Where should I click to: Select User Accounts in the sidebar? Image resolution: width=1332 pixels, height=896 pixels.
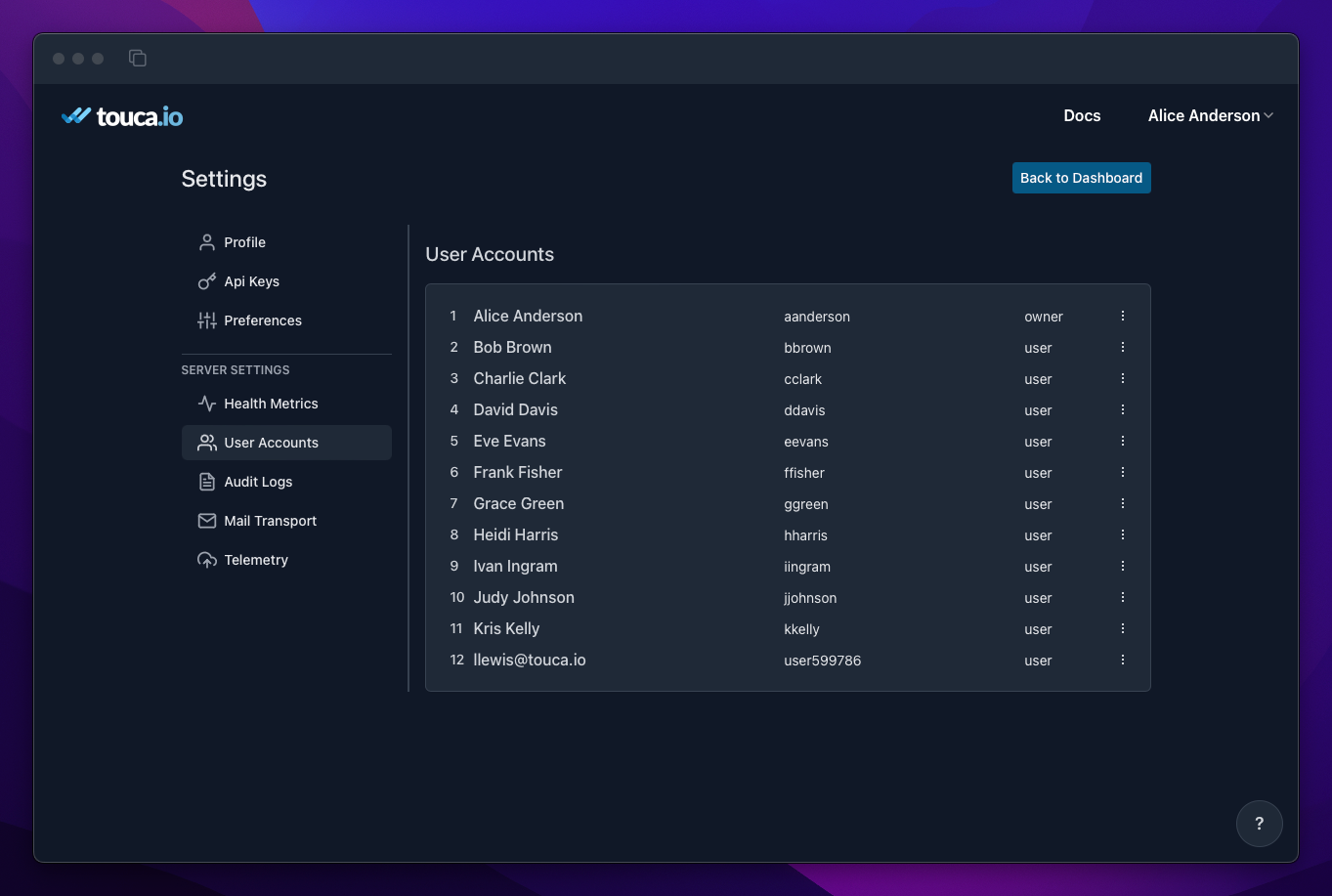(x=286, y=443)
